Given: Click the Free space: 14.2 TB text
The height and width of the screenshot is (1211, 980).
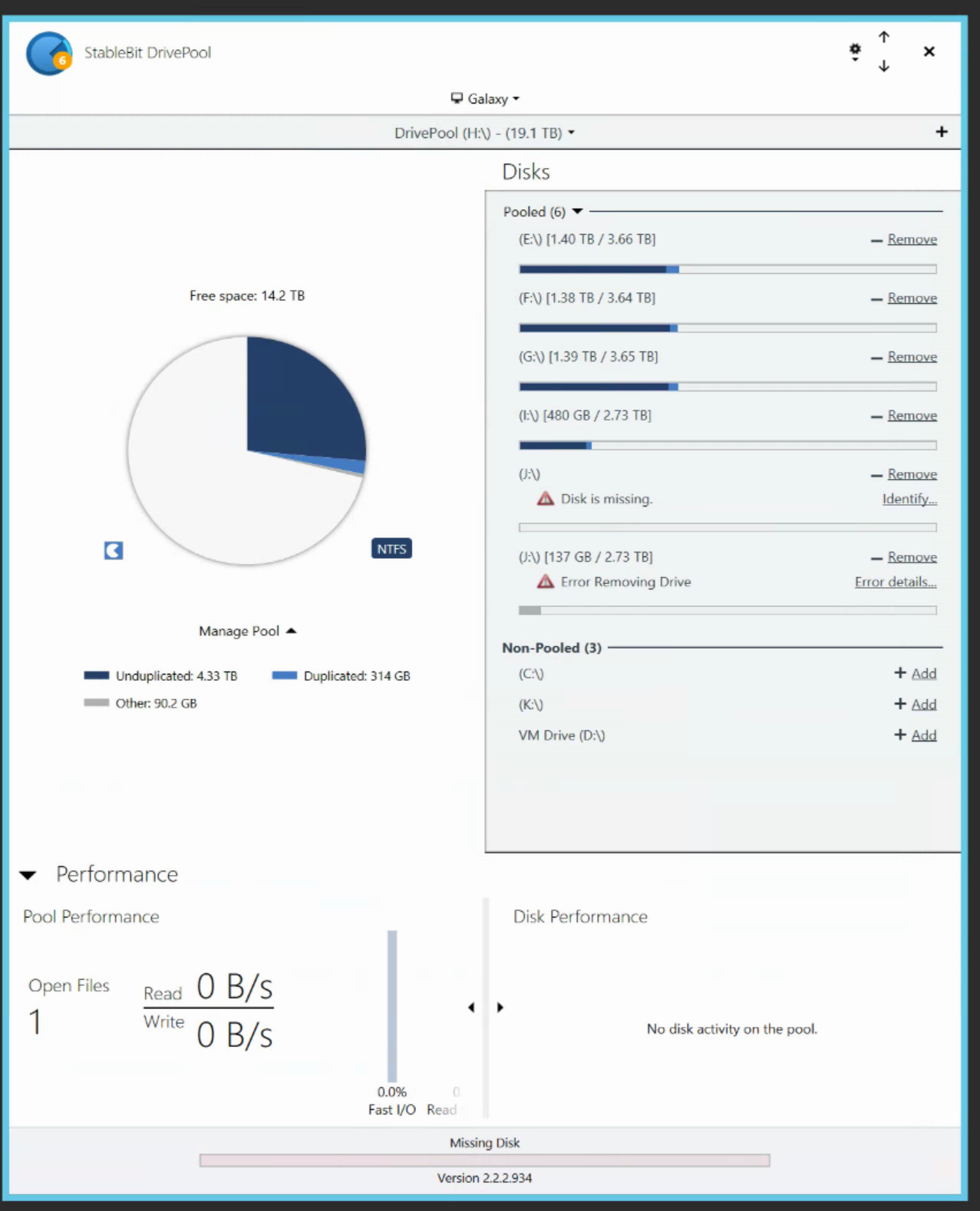Looking at the screenshot, I should (247, 295).
